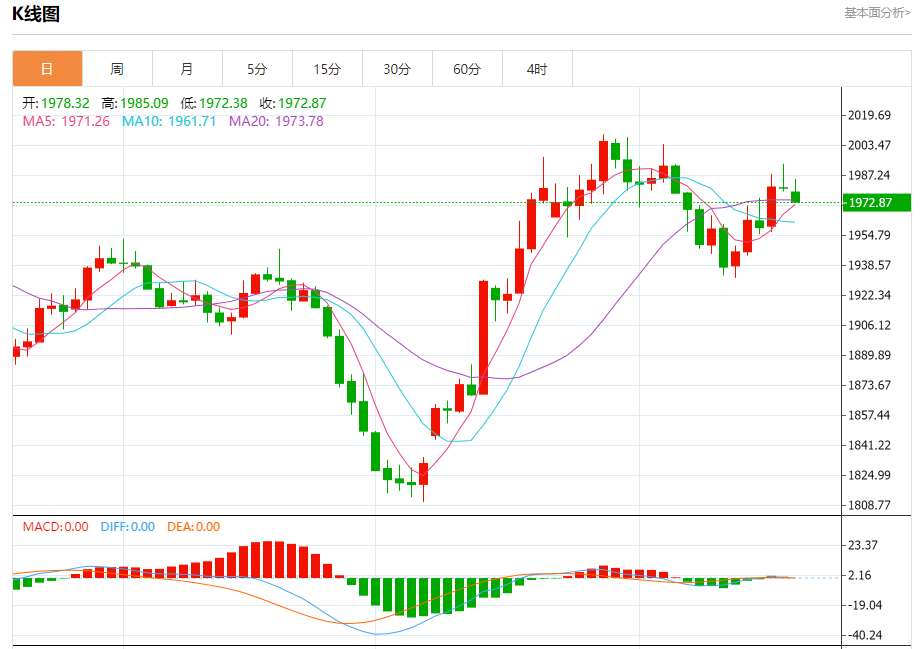The height and width of the screenshot is (649, 920).
Task: Click the 1873.67 price axis label
Action: pos(869,386)
